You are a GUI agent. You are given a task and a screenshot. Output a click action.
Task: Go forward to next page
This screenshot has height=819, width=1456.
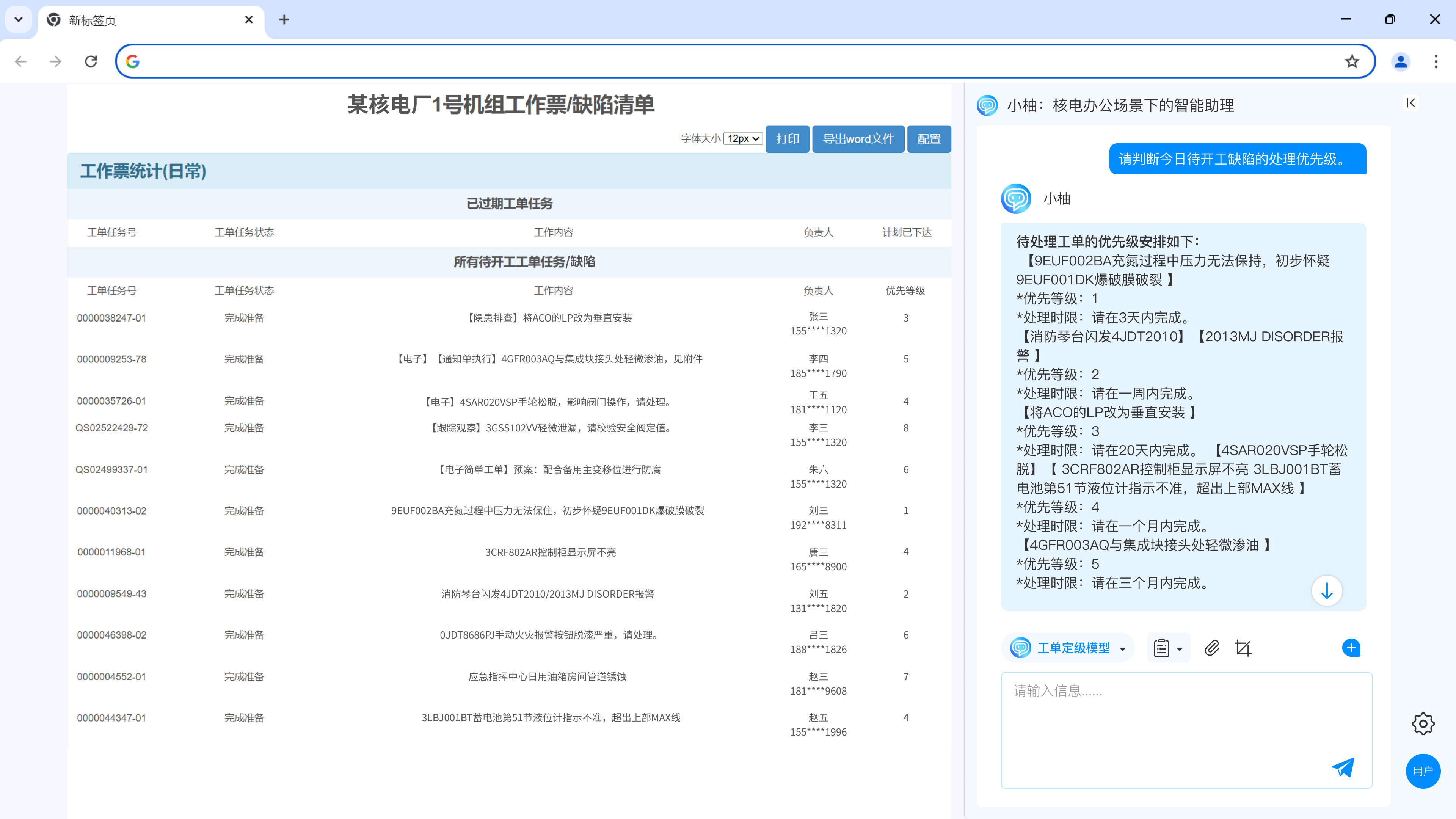tap(55, 61)
